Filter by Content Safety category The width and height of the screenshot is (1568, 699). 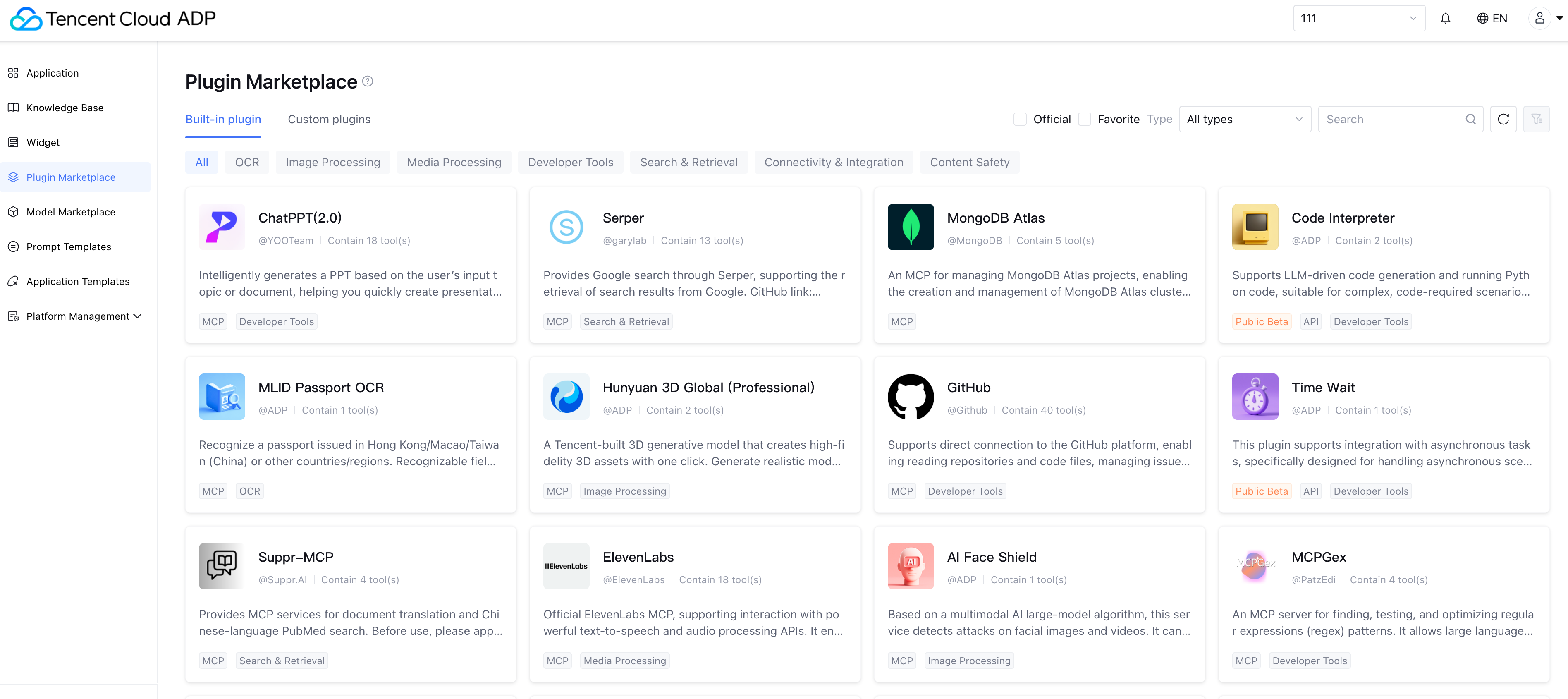969,163
